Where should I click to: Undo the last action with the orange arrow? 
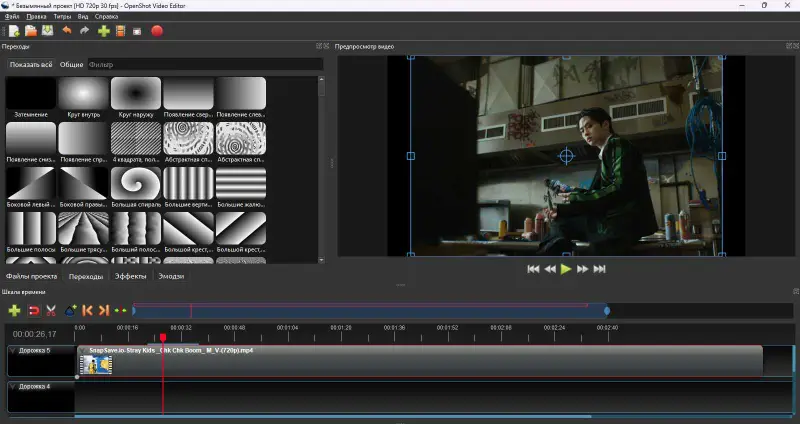point(67,31)
